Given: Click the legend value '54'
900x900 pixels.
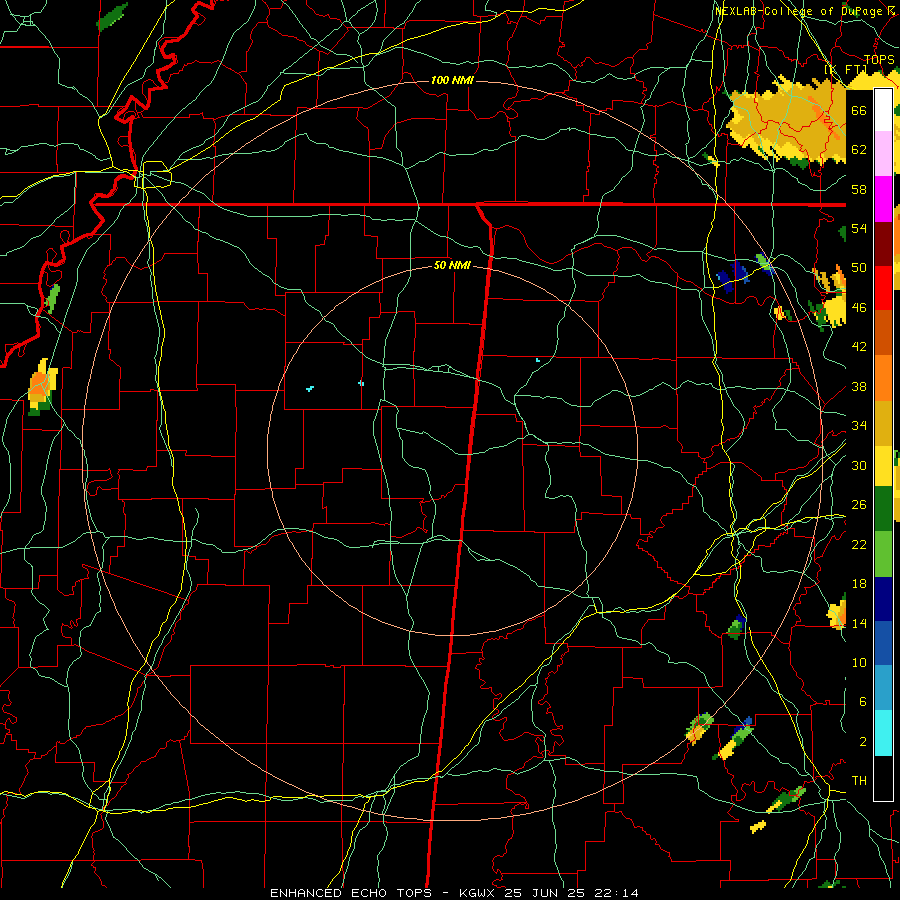Looking at the screenshot, I should pyautogui.click(x=859, y=228).
